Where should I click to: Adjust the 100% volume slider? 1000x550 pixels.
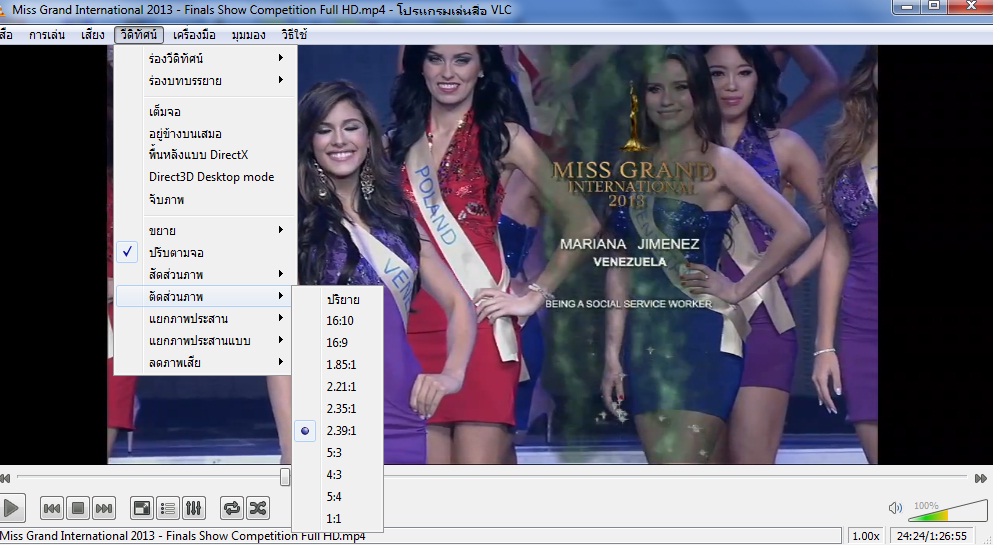[x=948, y=510]
